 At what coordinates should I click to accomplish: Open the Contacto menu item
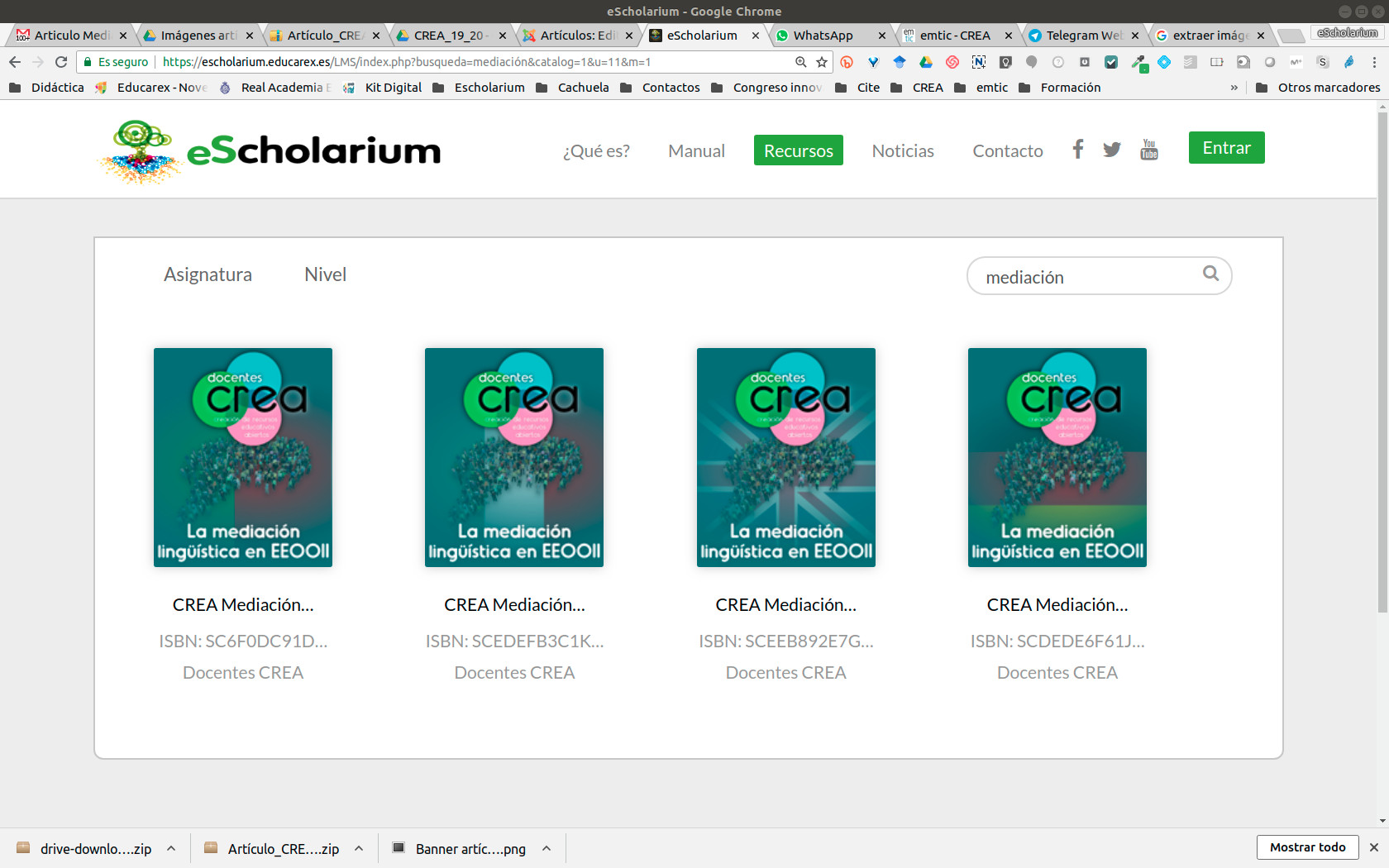pos(1008,150)
